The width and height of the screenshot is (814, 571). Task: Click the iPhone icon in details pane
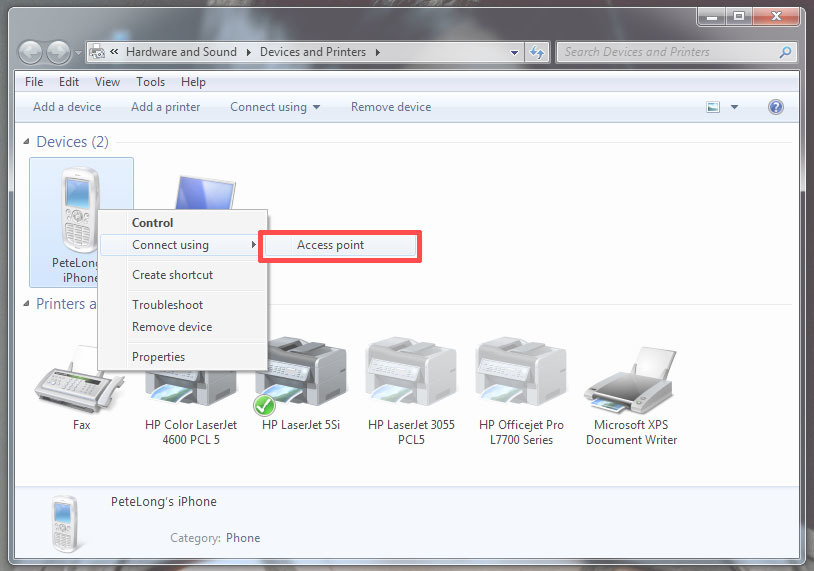click(65, 523)
